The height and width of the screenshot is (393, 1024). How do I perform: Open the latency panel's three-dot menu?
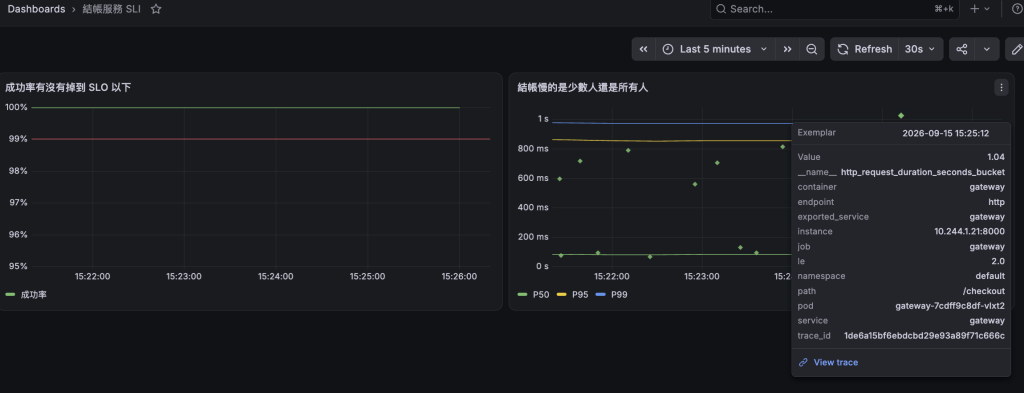[x=1001, y=87]
